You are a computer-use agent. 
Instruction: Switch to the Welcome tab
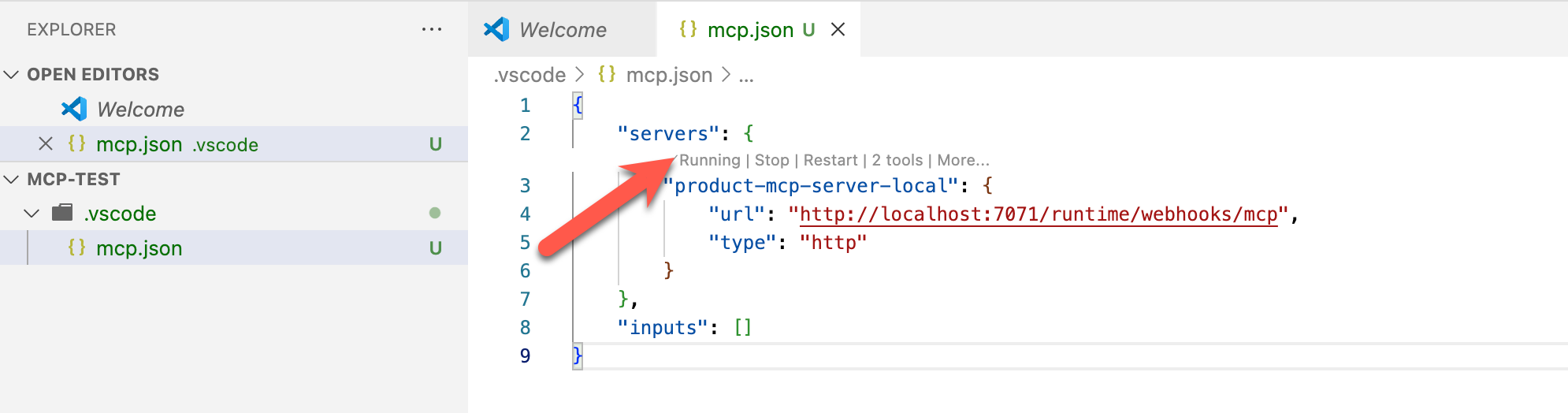(x=563, y=30)
